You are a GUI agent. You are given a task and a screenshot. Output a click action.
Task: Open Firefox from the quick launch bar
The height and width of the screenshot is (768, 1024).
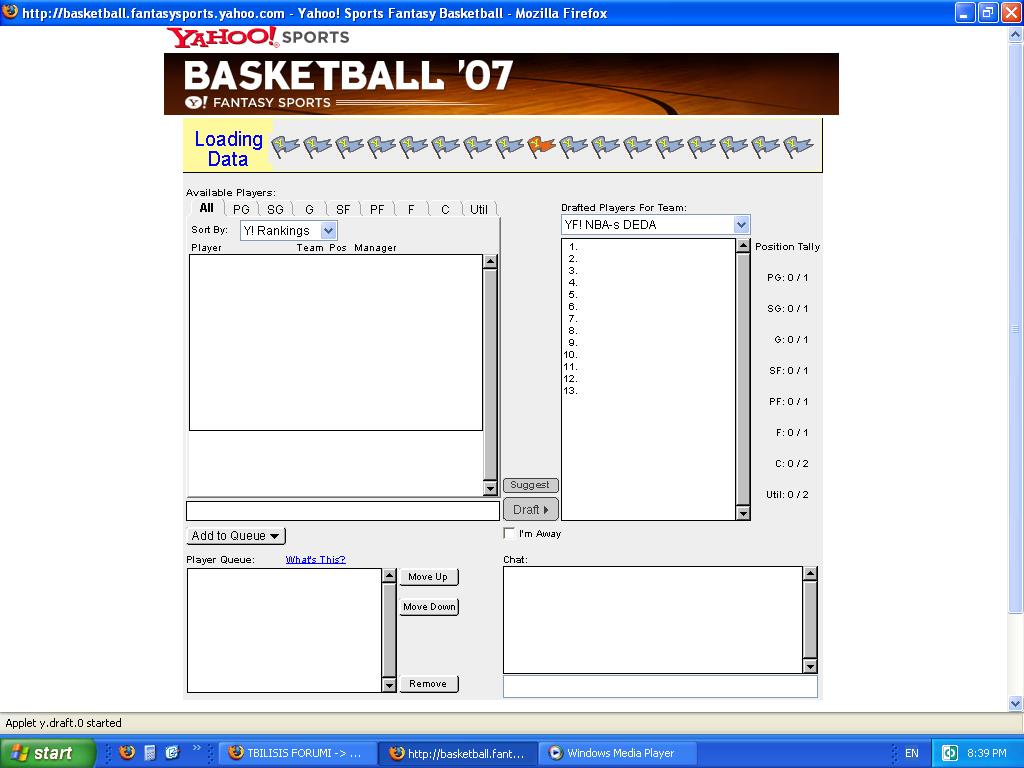pyautogui.click(x=126, y=753)
